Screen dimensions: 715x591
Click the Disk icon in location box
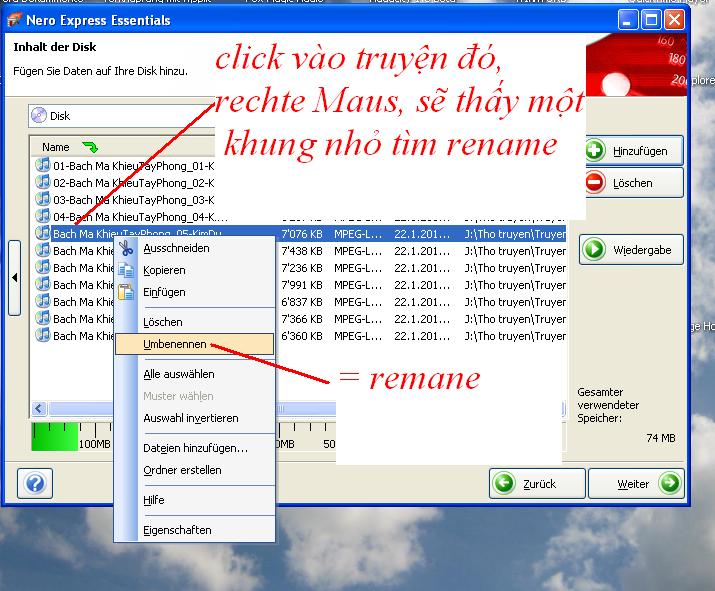point(40,116)
